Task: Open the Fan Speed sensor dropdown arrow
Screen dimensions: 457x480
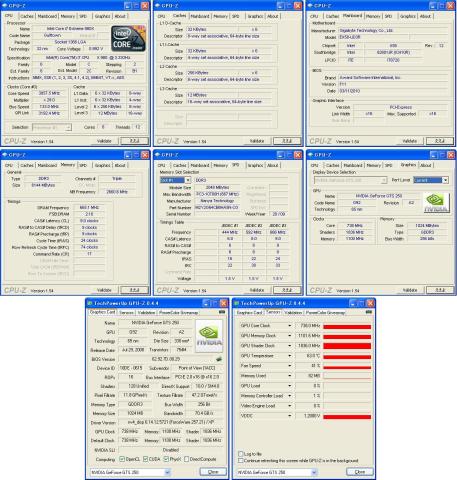Action: [289, 366]
